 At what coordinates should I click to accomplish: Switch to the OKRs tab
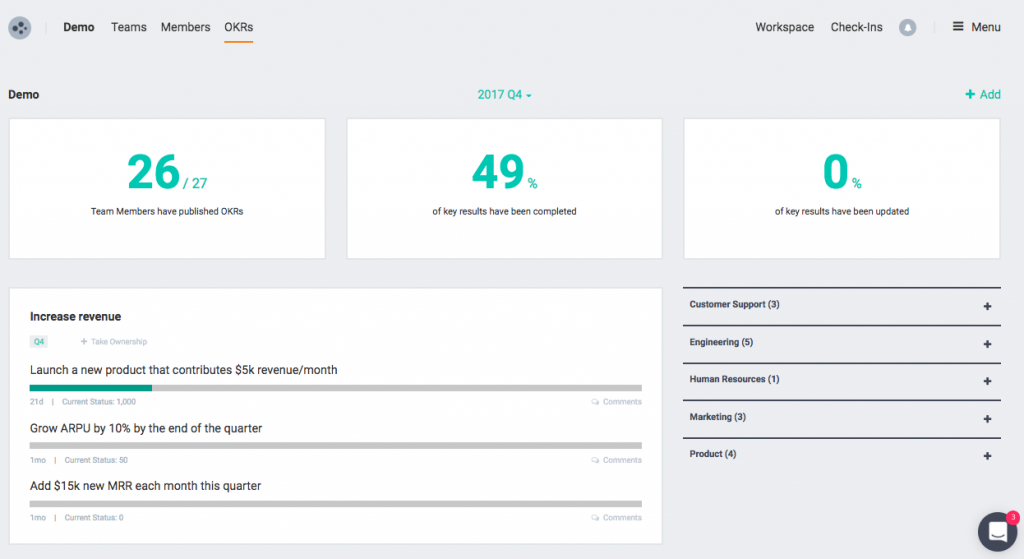(238, 27)
